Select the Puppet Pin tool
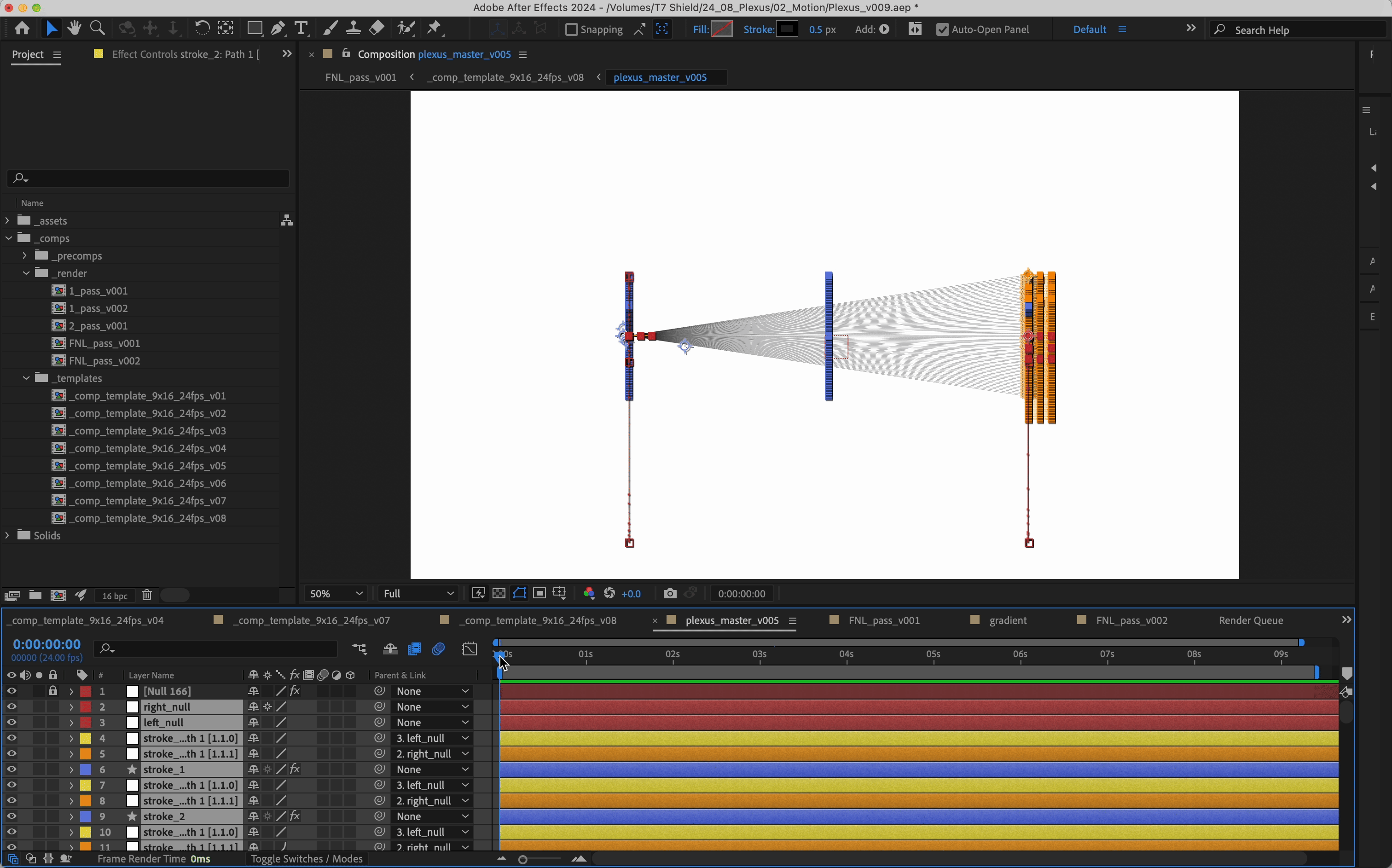This screenshot has width=1392, height=868. 435,28
